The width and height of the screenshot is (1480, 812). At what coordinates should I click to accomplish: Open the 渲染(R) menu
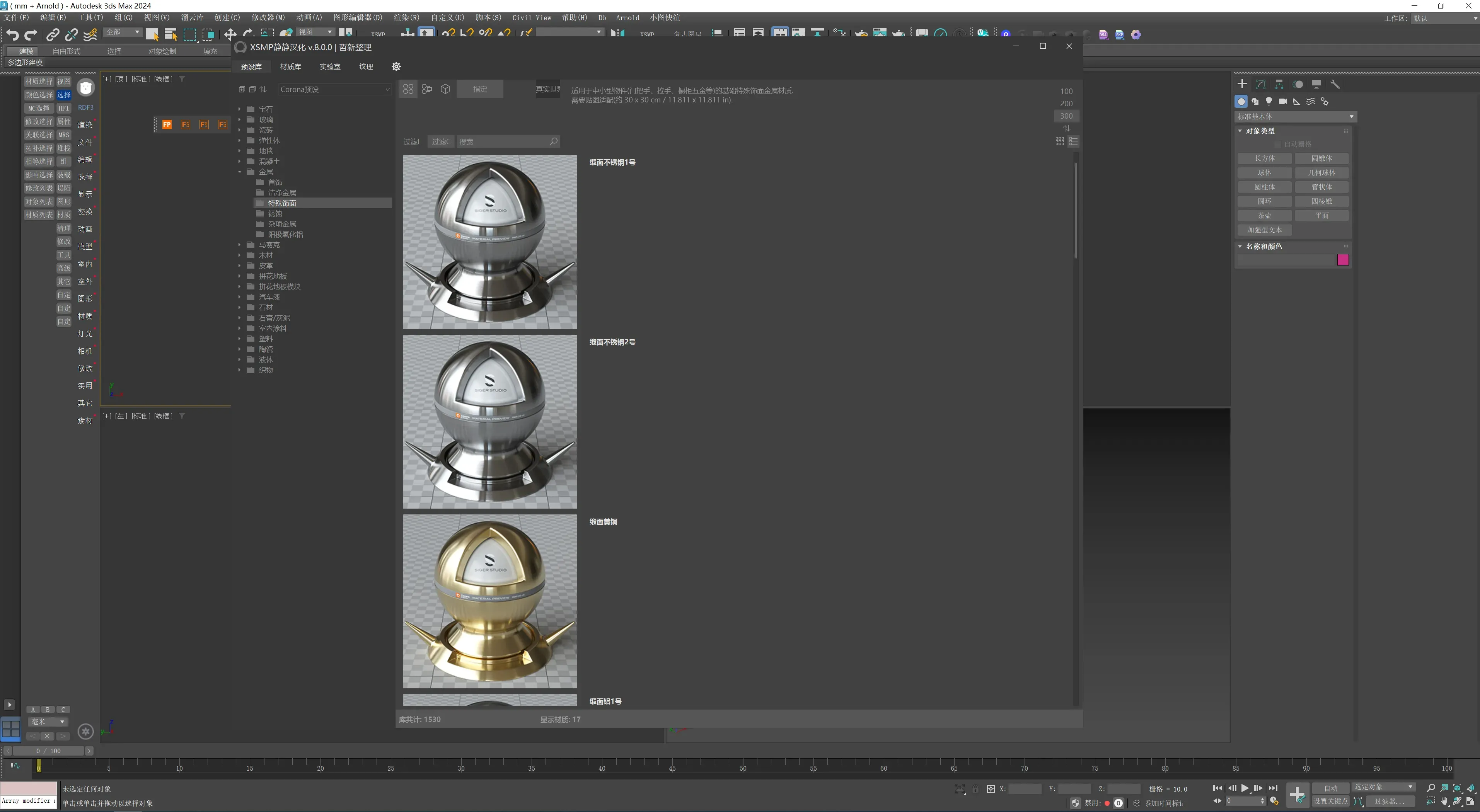point(406,18)
